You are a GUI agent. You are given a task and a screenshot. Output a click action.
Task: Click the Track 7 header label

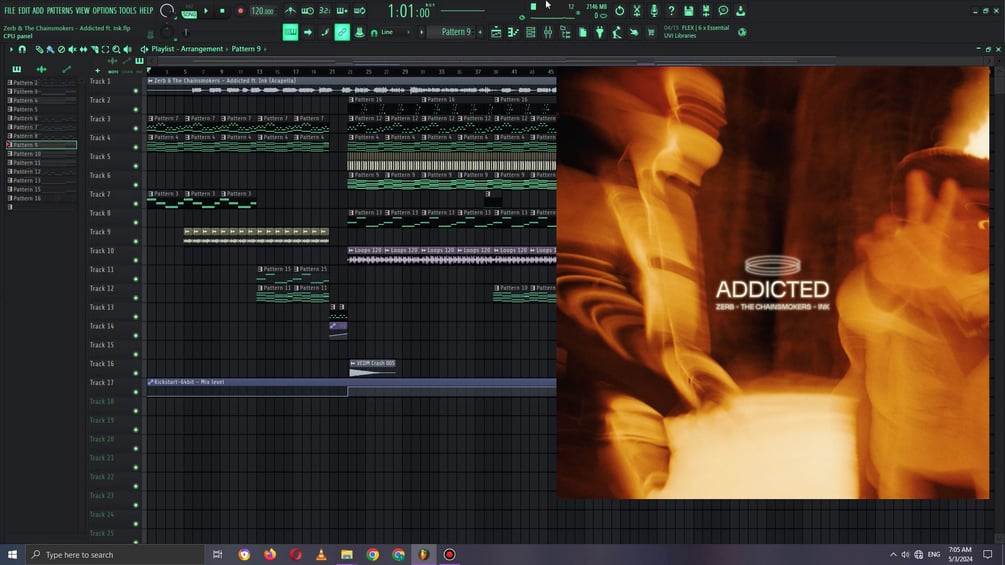pyautogui.click(x=100, y=194)
